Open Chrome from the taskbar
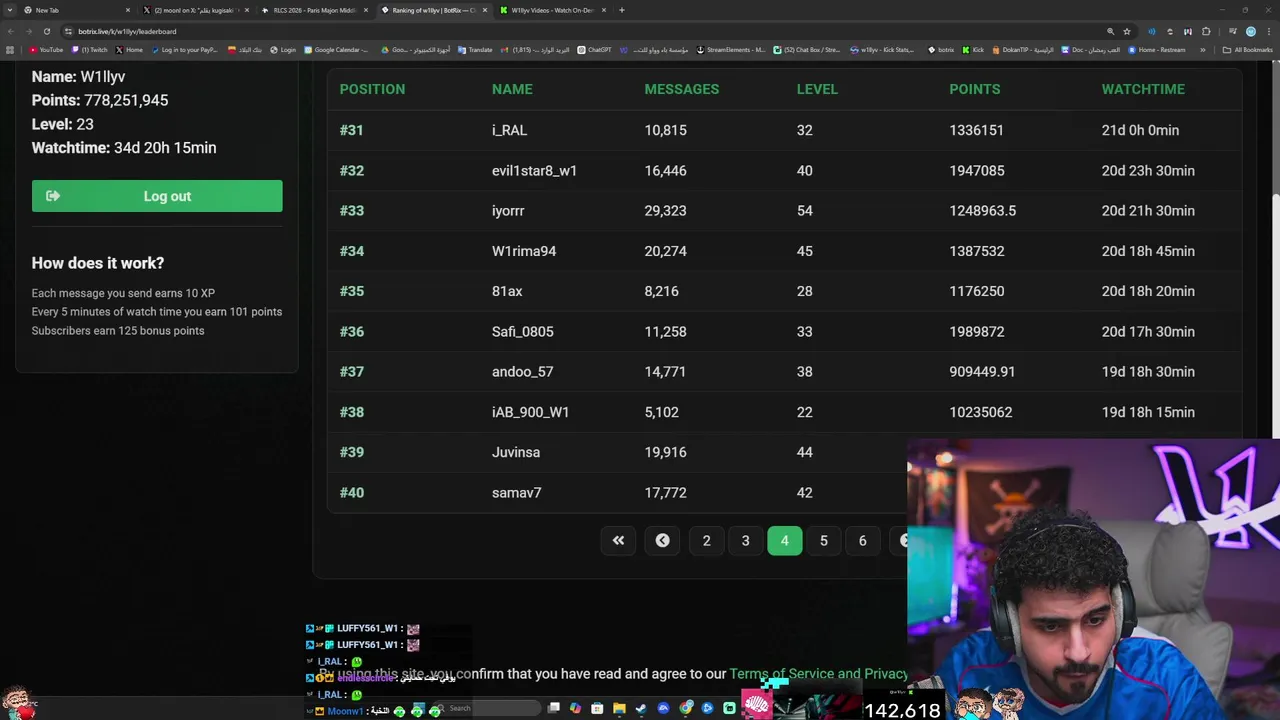Screen dimensions: 1280x720 pyautogui.click(x=686, y=708)
